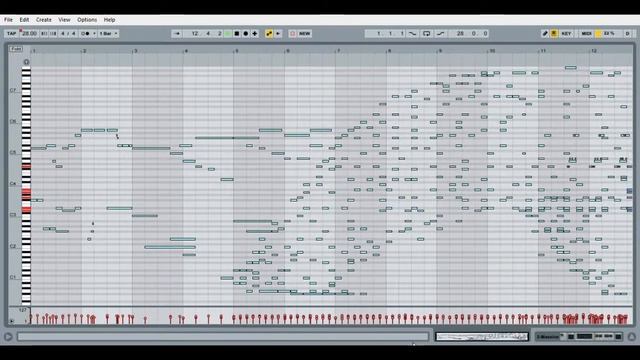Open the View menu
The image size is (640, 360).
pyautogui.click(x=64, y=20)
